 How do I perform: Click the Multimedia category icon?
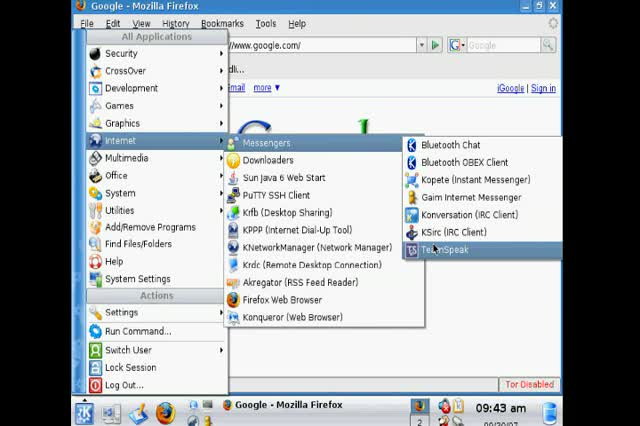pyautogui.click(x=96, y=158)
